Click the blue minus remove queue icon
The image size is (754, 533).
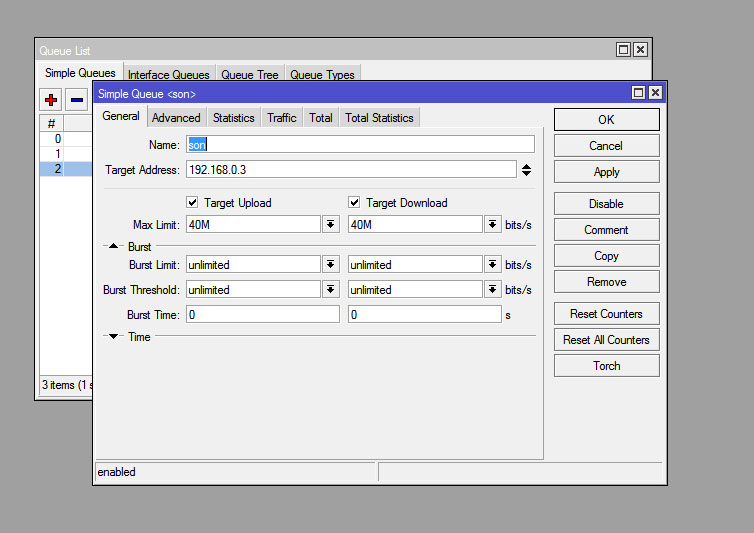click(x=77, y=100)
